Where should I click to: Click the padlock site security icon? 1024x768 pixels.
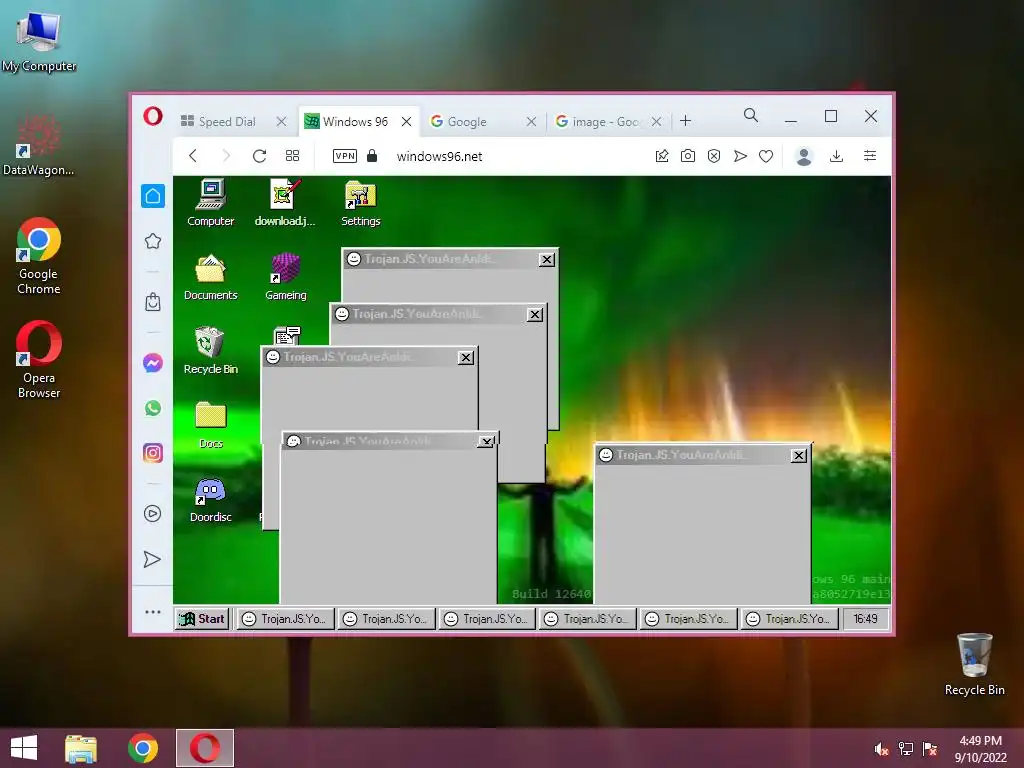click(372, 155)
